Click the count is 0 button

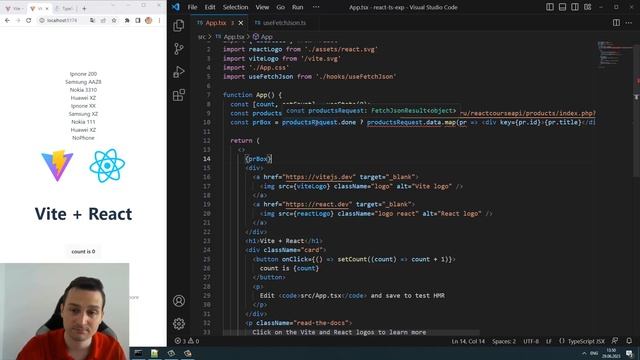(83, 251)
